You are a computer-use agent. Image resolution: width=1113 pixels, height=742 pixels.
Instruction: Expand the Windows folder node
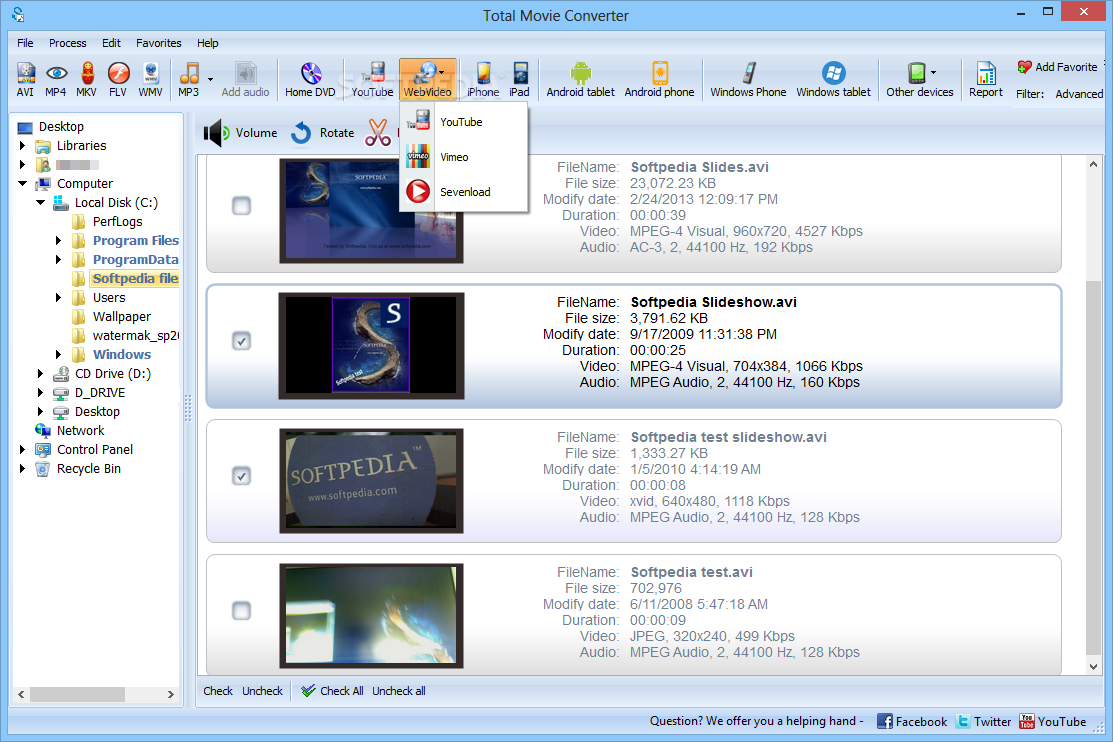59,354
